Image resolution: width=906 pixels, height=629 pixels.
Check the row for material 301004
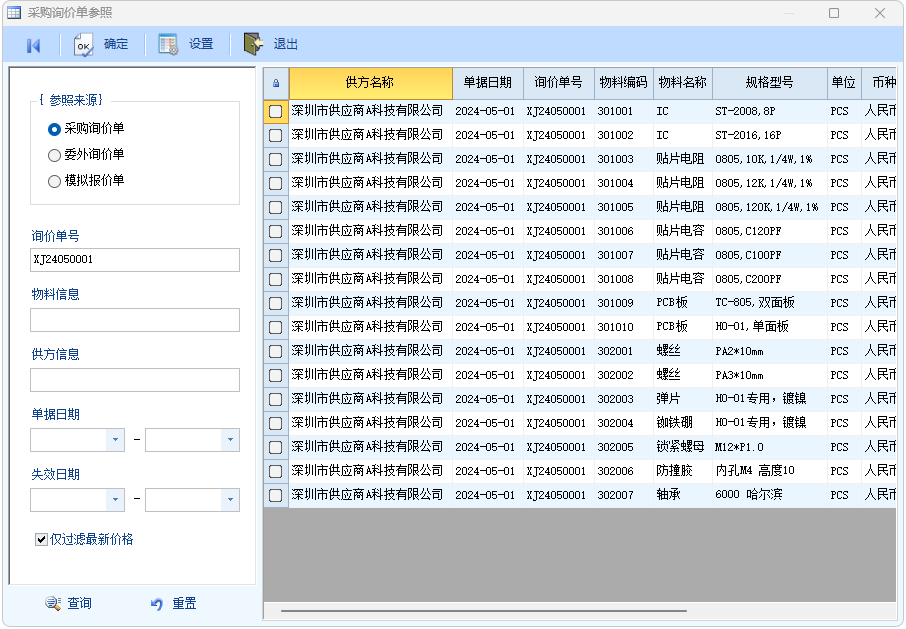coord(276,184)
